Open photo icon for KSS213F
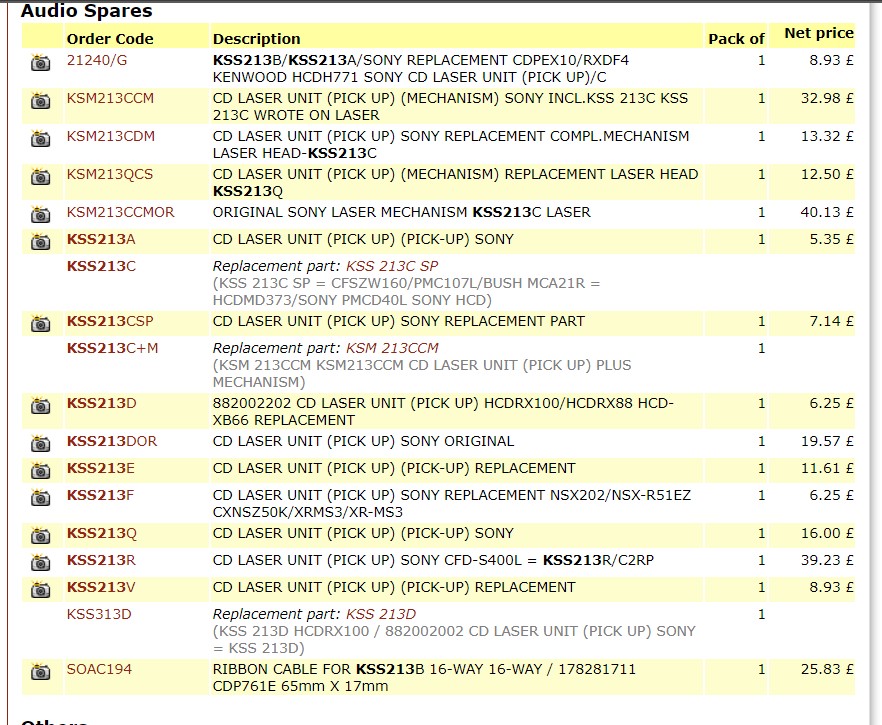The height and width of the screenshot is (725, 882). (40, 497)
